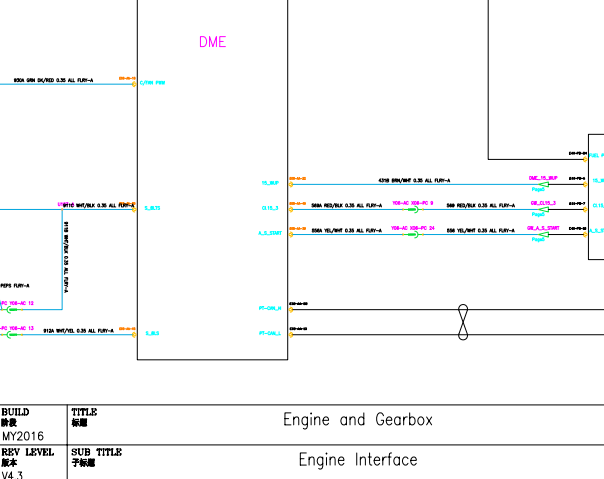
Task: Click the GB_A_S_START off-page reference label
Action: [x=543, y=228]
